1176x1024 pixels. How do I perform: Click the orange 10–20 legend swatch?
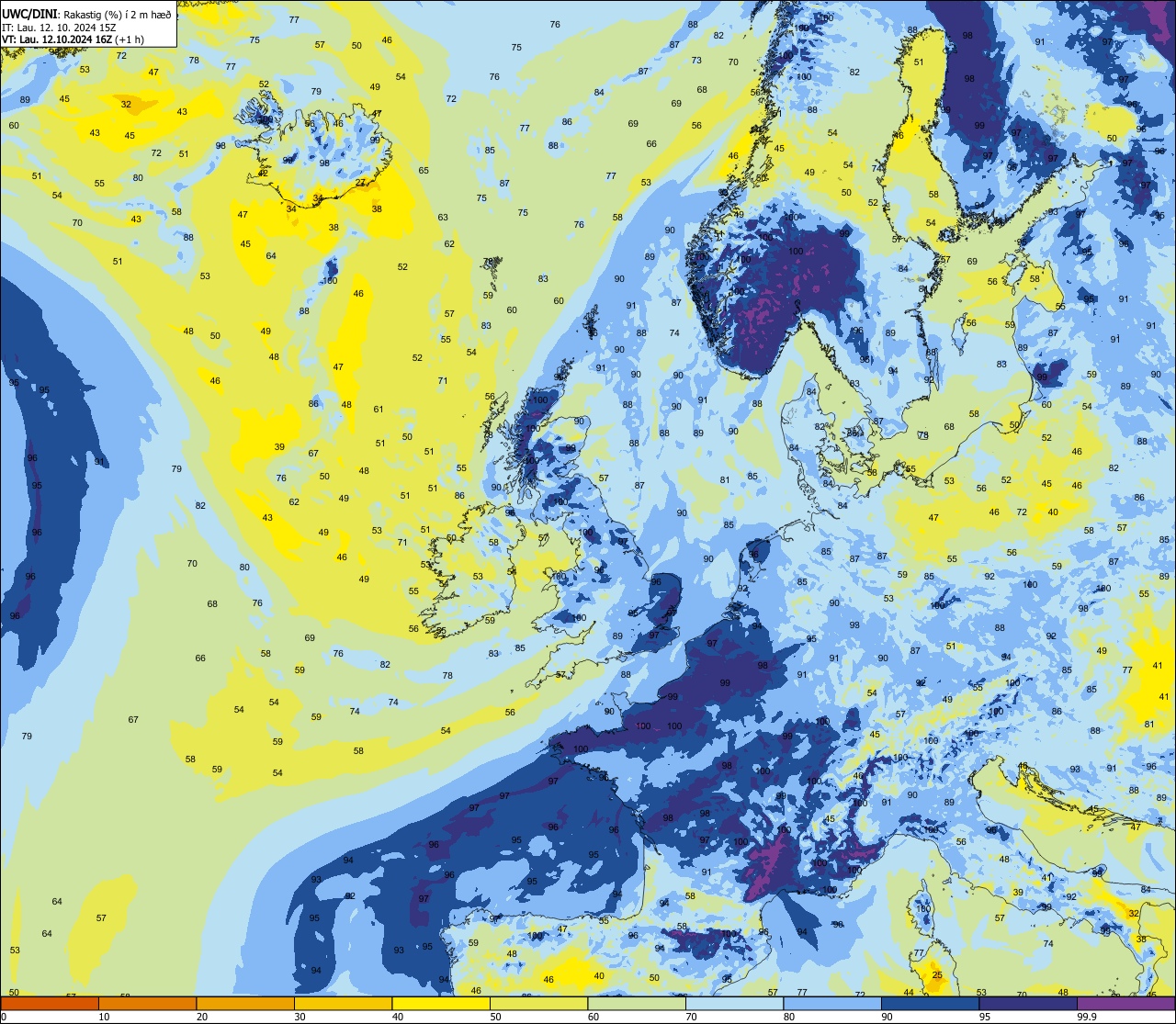147,1003
